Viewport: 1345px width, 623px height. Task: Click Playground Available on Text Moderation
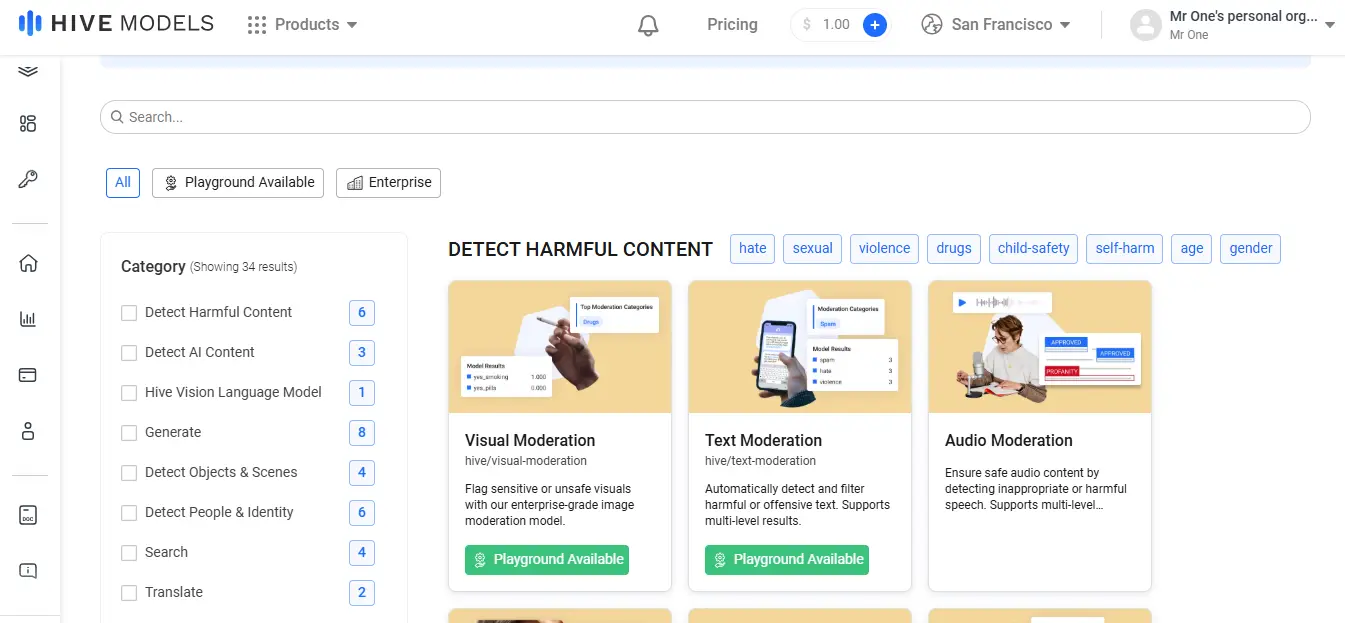click(x=787, y=559)
